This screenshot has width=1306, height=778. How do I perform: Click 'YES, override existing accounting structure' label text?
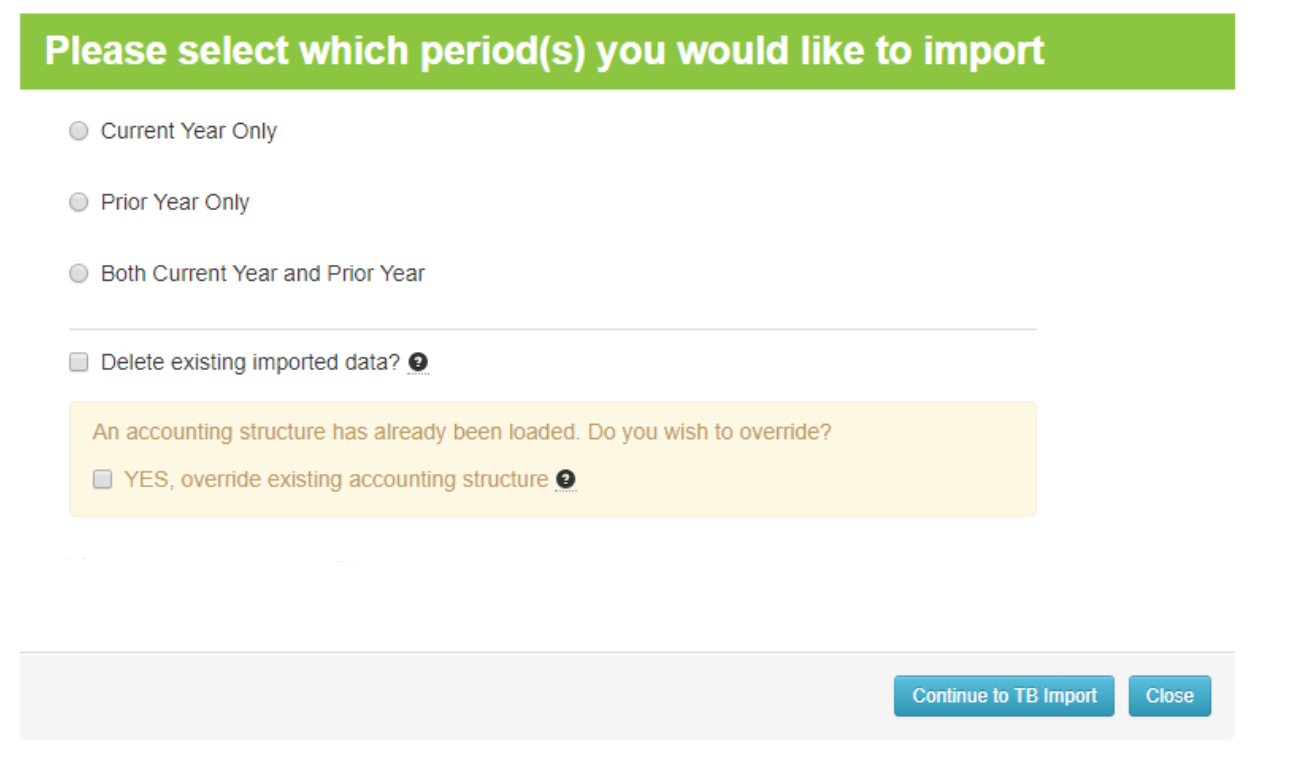(x=336, y=480)
